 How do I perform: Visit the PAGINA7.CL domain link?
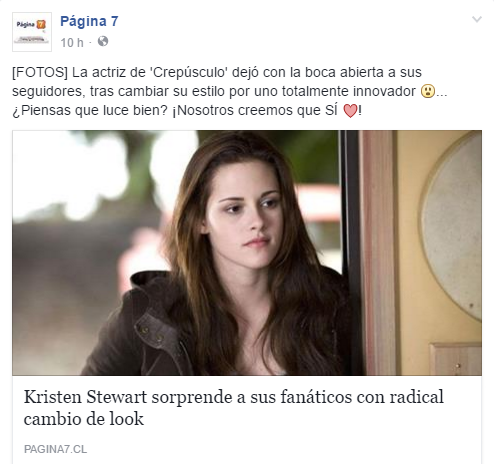tap(55, 449)
